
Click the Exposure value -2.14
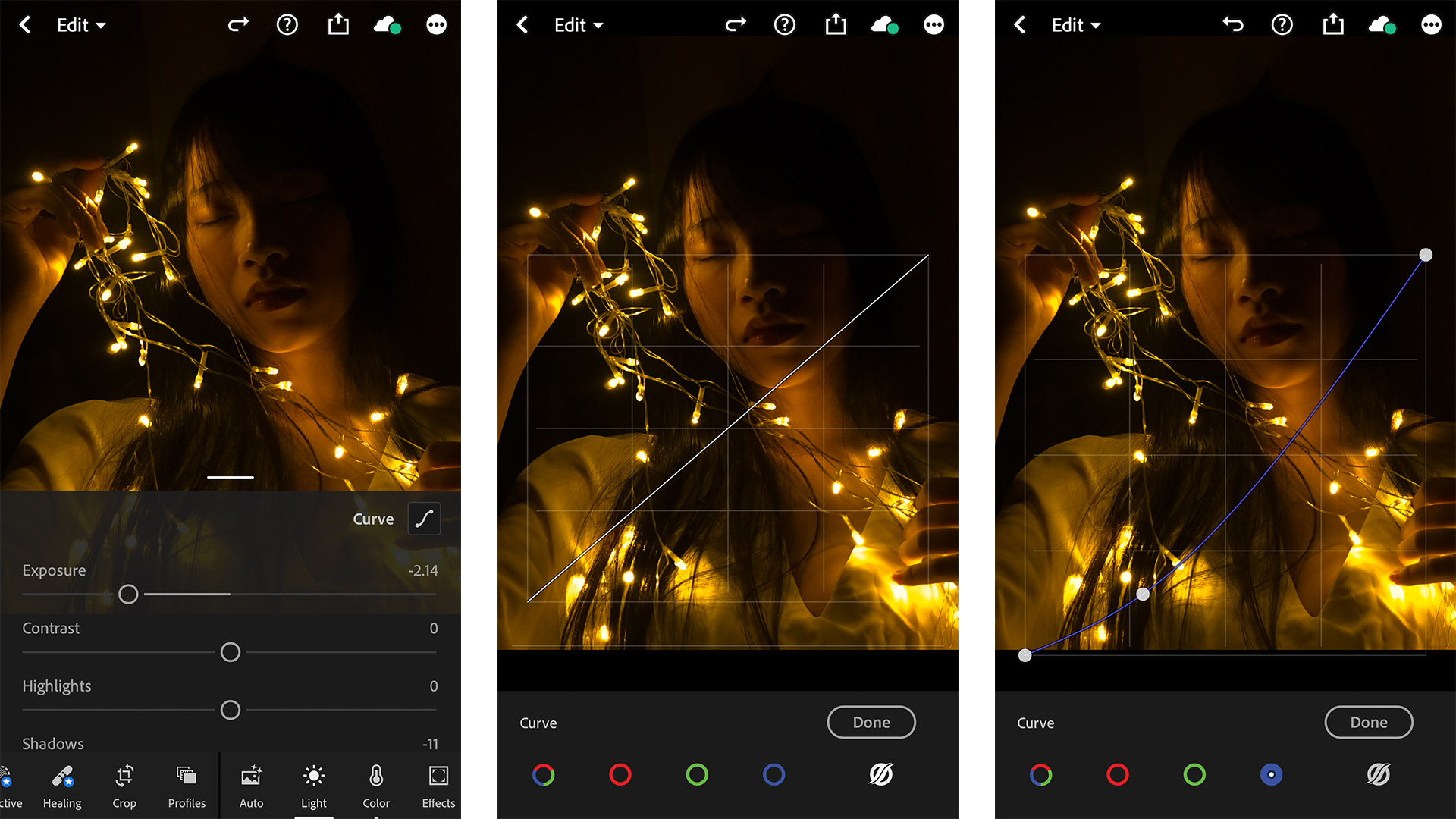pos(423,570)
